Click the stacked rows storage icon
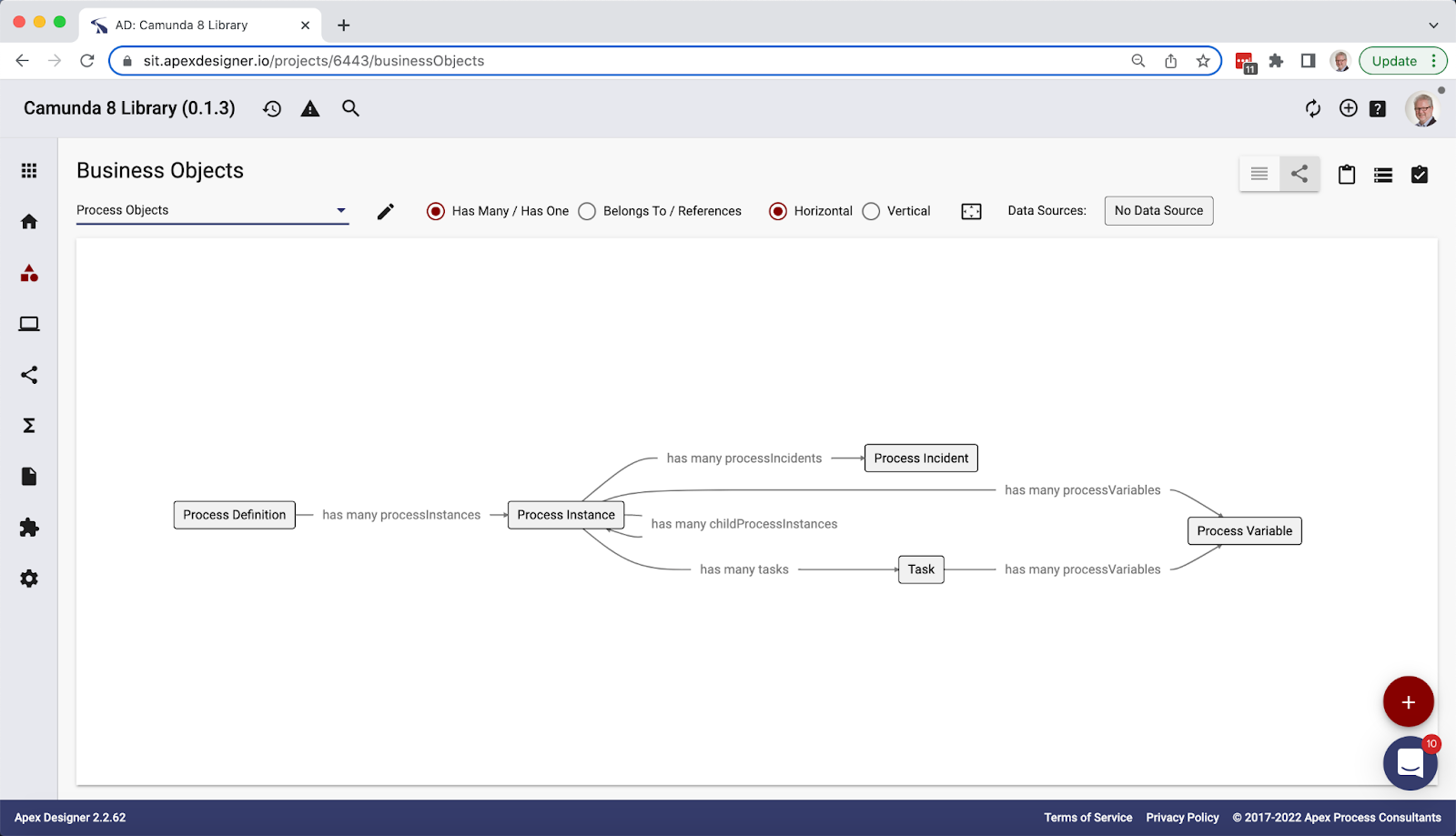The width and height of the screenshot is (1456, 836). pos(1383,175)
